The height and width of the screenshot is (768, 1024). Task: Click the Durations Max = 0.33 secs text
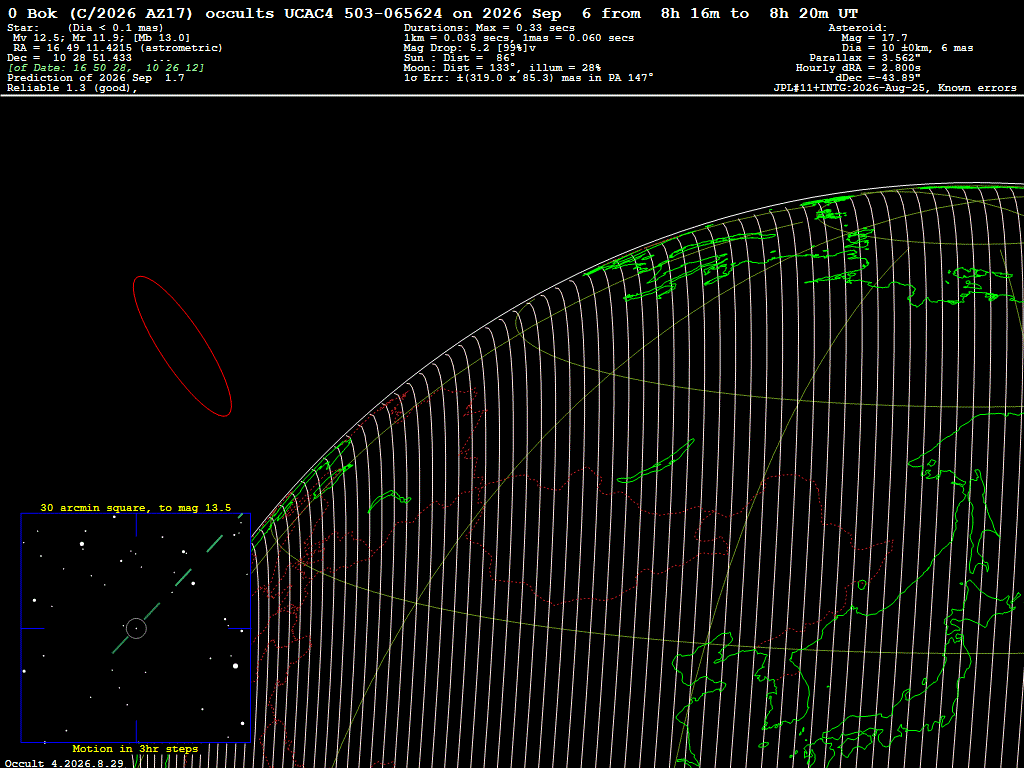click(x=489, y=28)
